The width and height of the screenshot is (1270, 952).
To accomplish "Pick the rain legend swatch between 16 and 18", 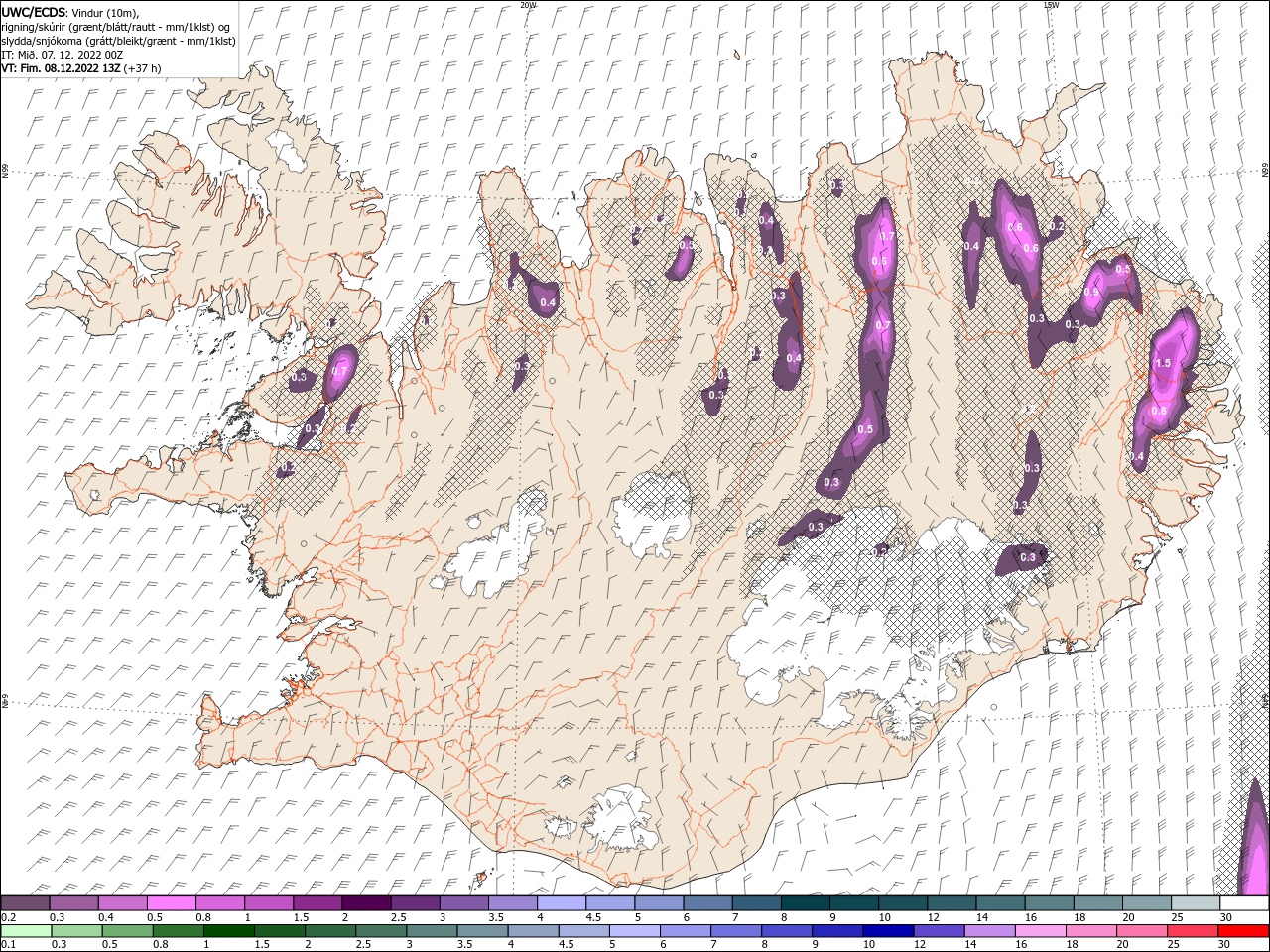I will [1040, 931].
